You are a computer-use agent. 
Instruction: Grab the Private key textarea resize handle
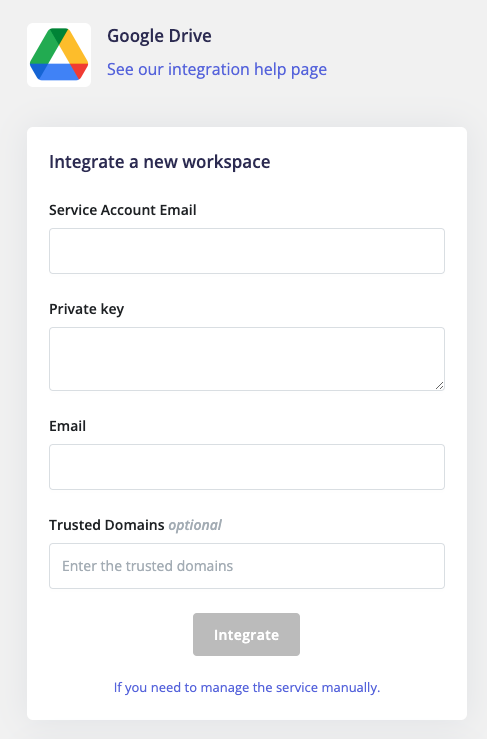coord(439,386)
